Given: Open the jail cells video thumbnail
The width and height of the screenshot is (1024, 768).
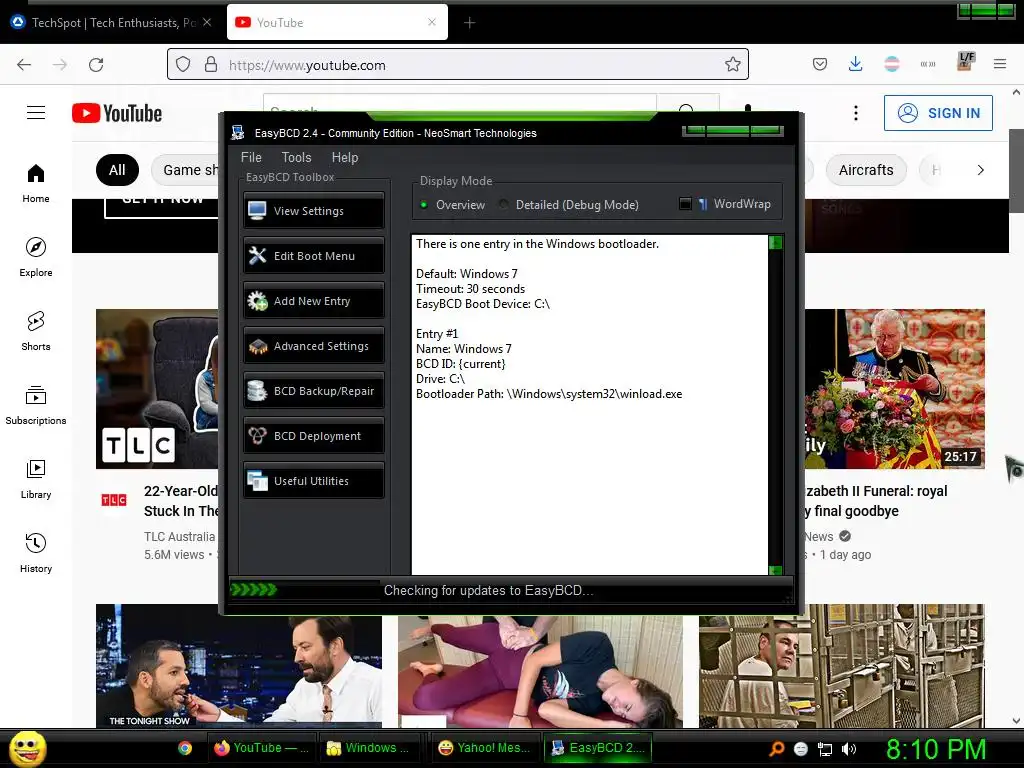Looking at the screenshot, I should coord(841,665).
